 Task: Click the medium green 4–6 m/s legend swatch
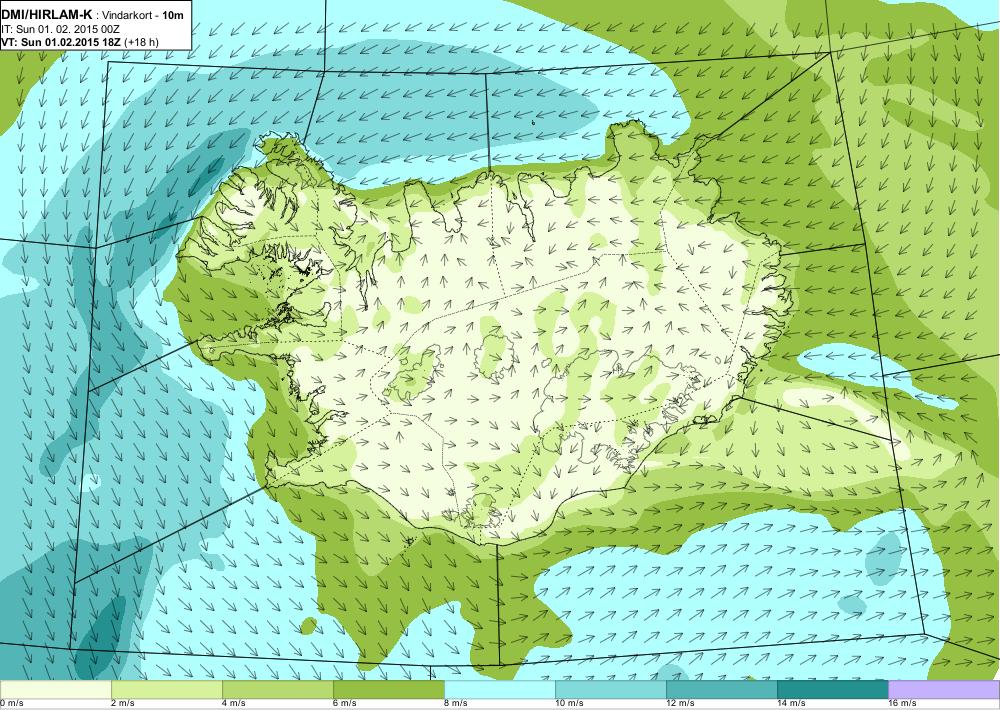click(x=278, y=689)
